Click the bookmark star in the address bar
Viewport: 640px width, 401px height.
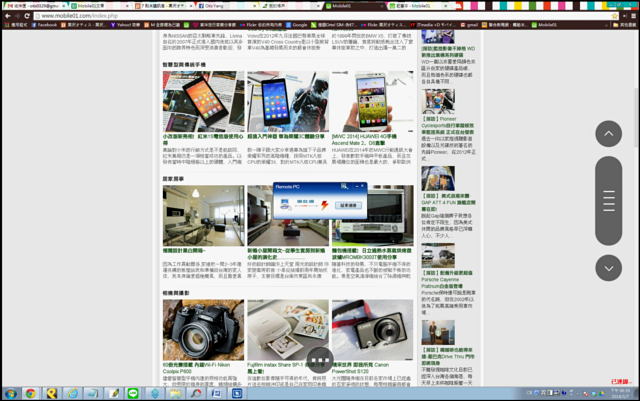[x=614, y=16]
